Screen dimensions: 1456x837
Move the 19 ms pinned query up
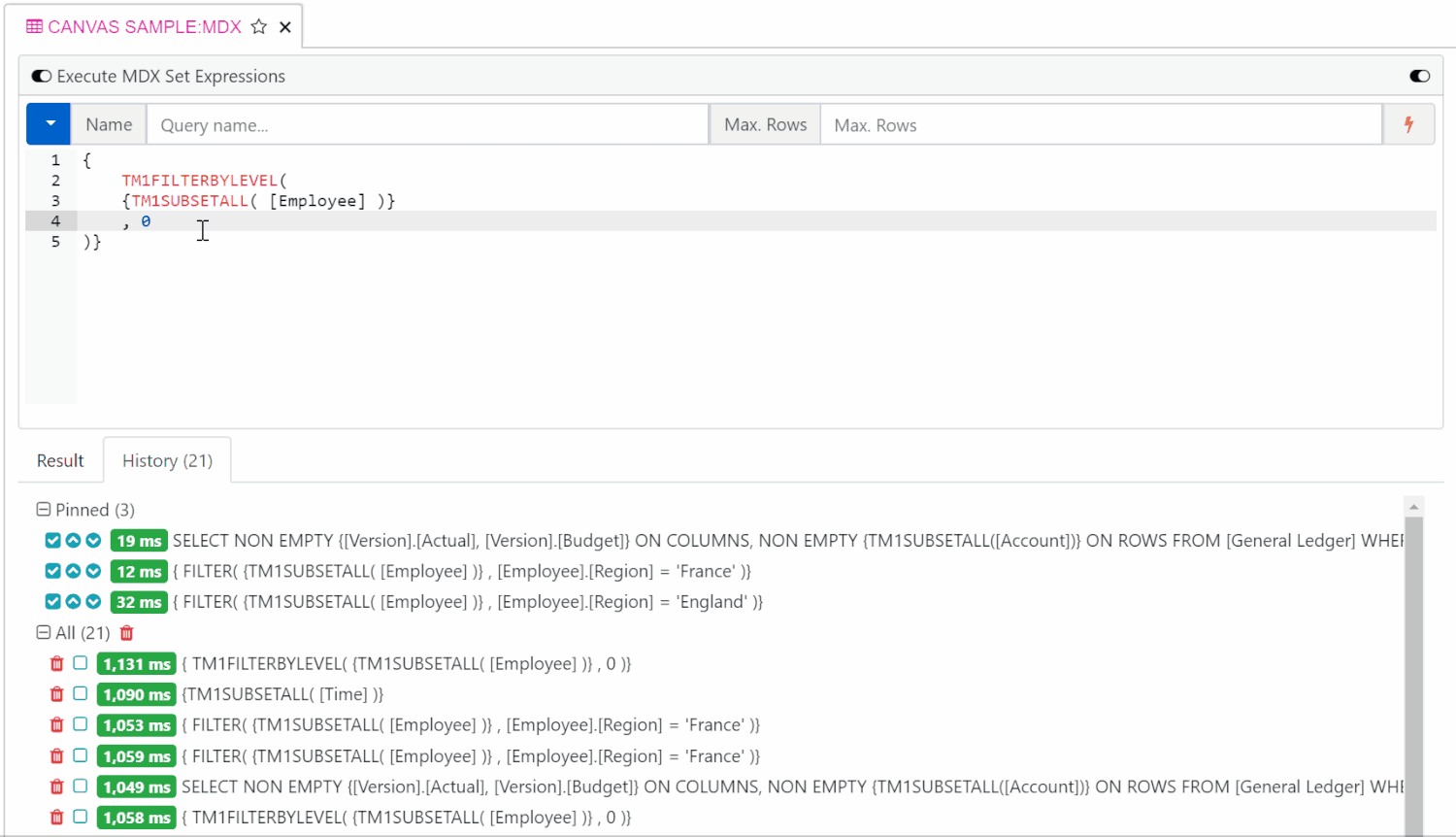pyautogui.click(x=72, y=540)
